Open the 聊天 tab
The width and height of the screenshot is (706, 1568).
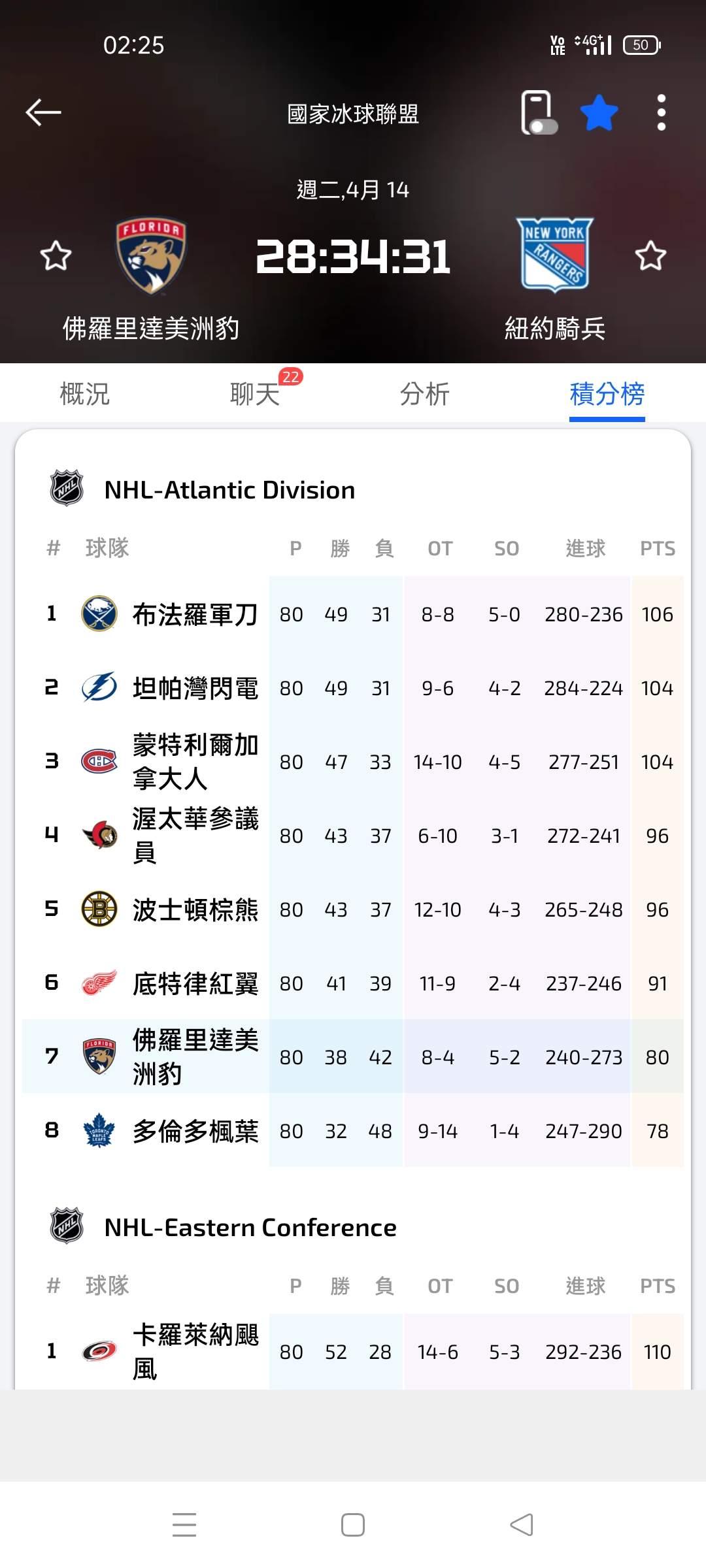[x=255, y=394]
